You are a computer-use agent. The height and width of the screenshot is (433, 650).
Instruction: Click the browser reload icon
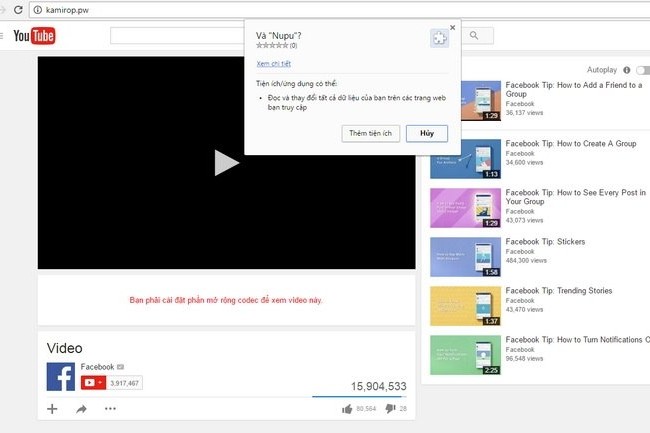pos(18,10)
